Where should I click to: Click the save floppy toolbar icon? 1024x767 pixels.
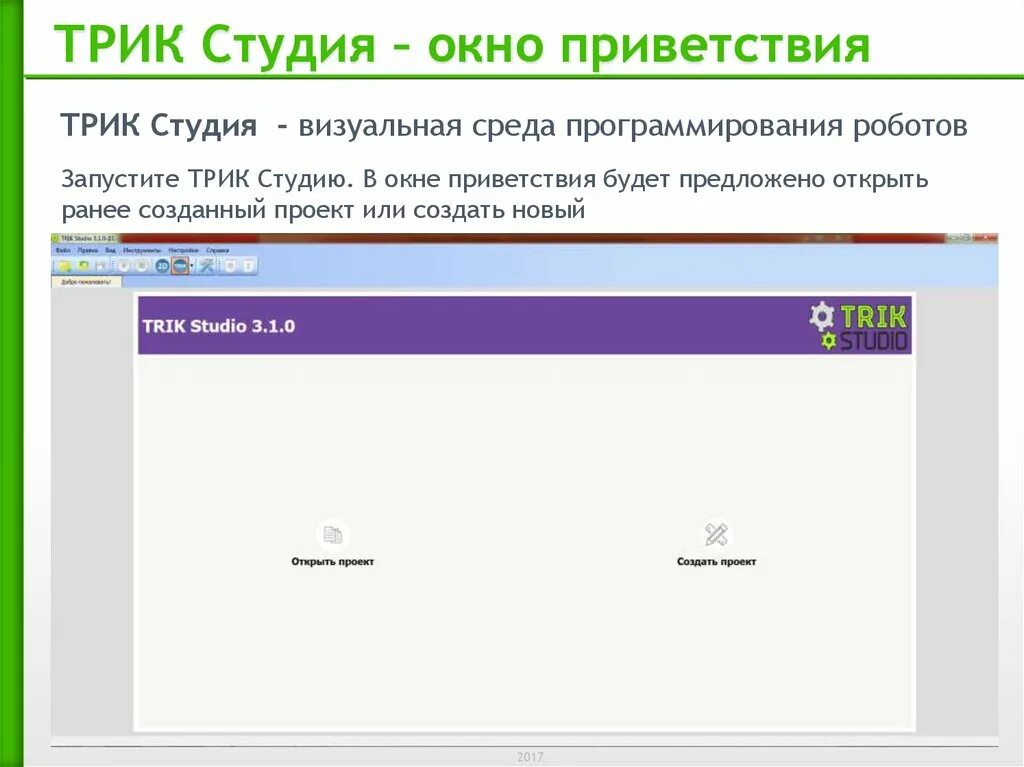100,266
